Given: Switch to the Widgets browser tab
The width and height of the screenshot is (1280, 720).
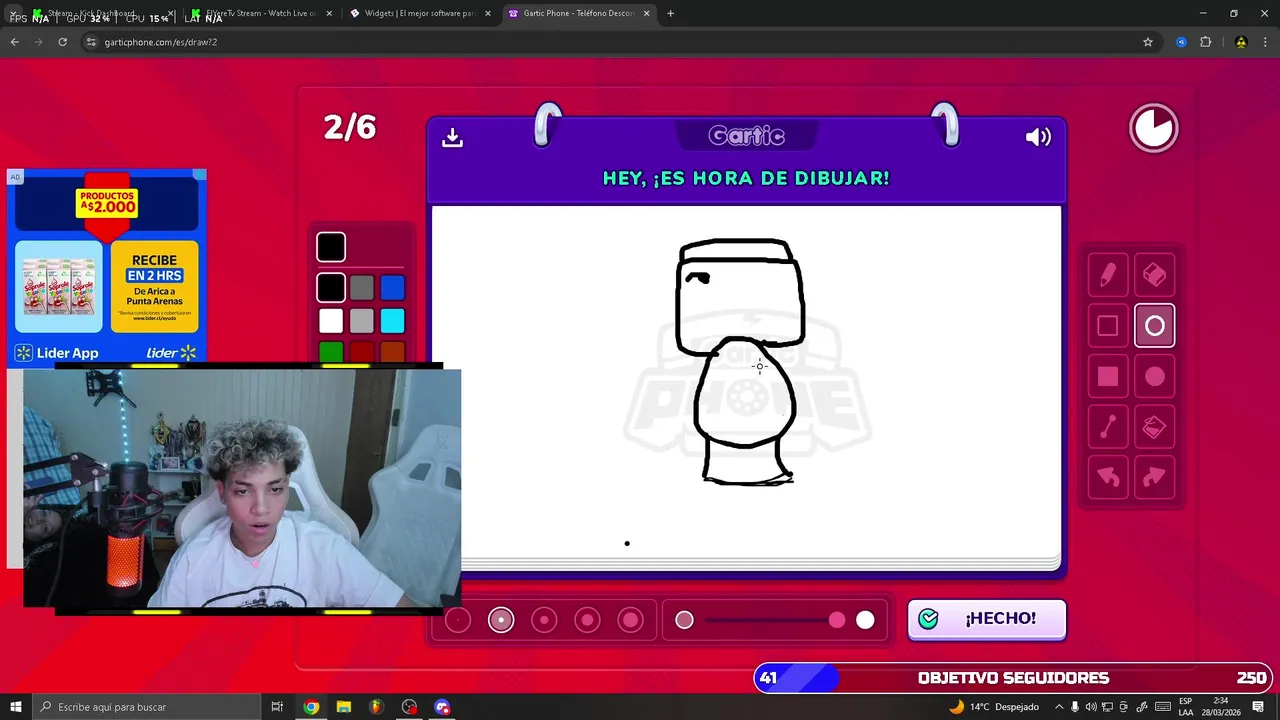Looking at the screenshot, I should coord(418,13).
